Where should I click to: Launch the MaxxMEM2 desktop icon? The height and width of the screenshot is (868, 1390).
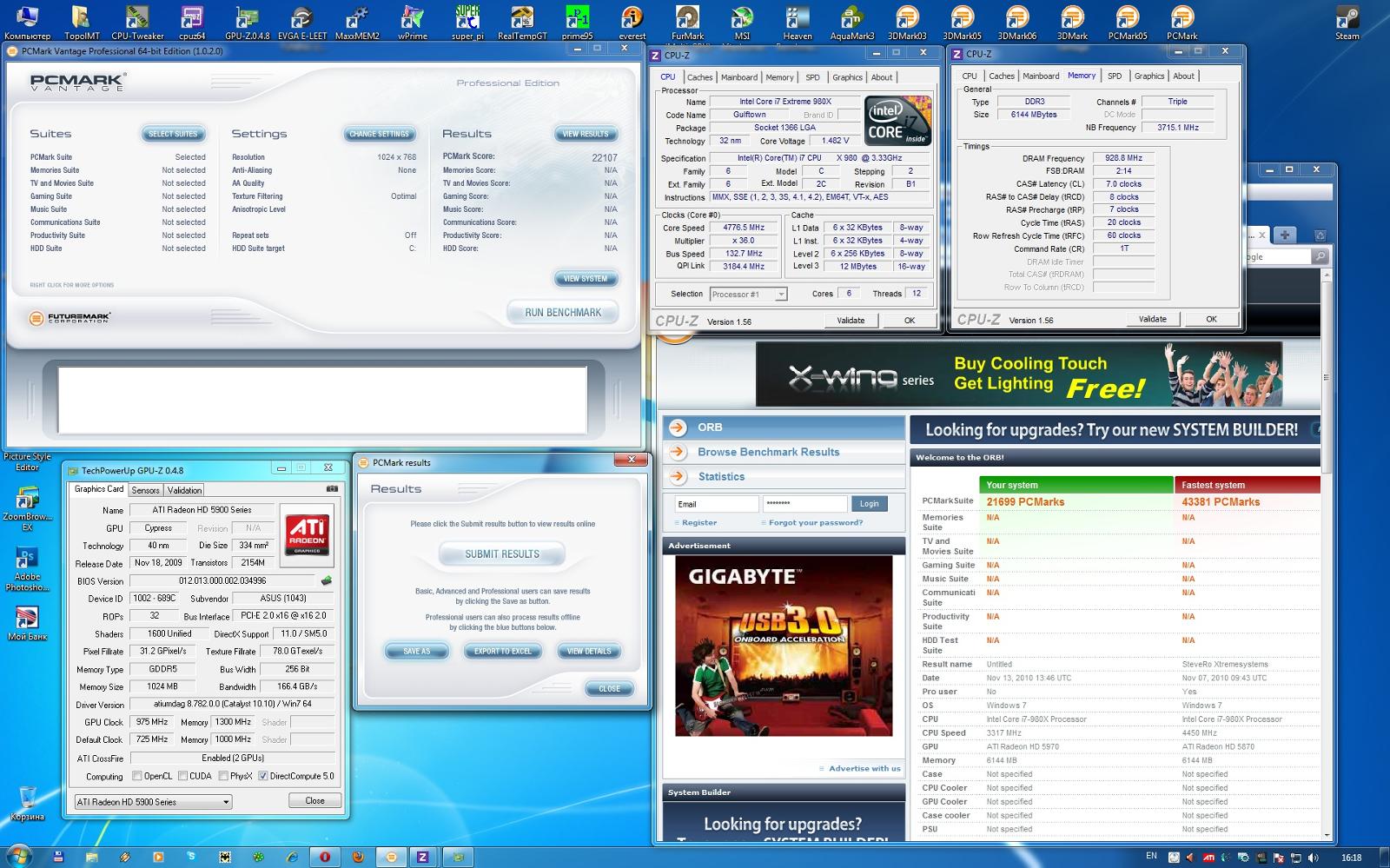click(x=357, y=23)
